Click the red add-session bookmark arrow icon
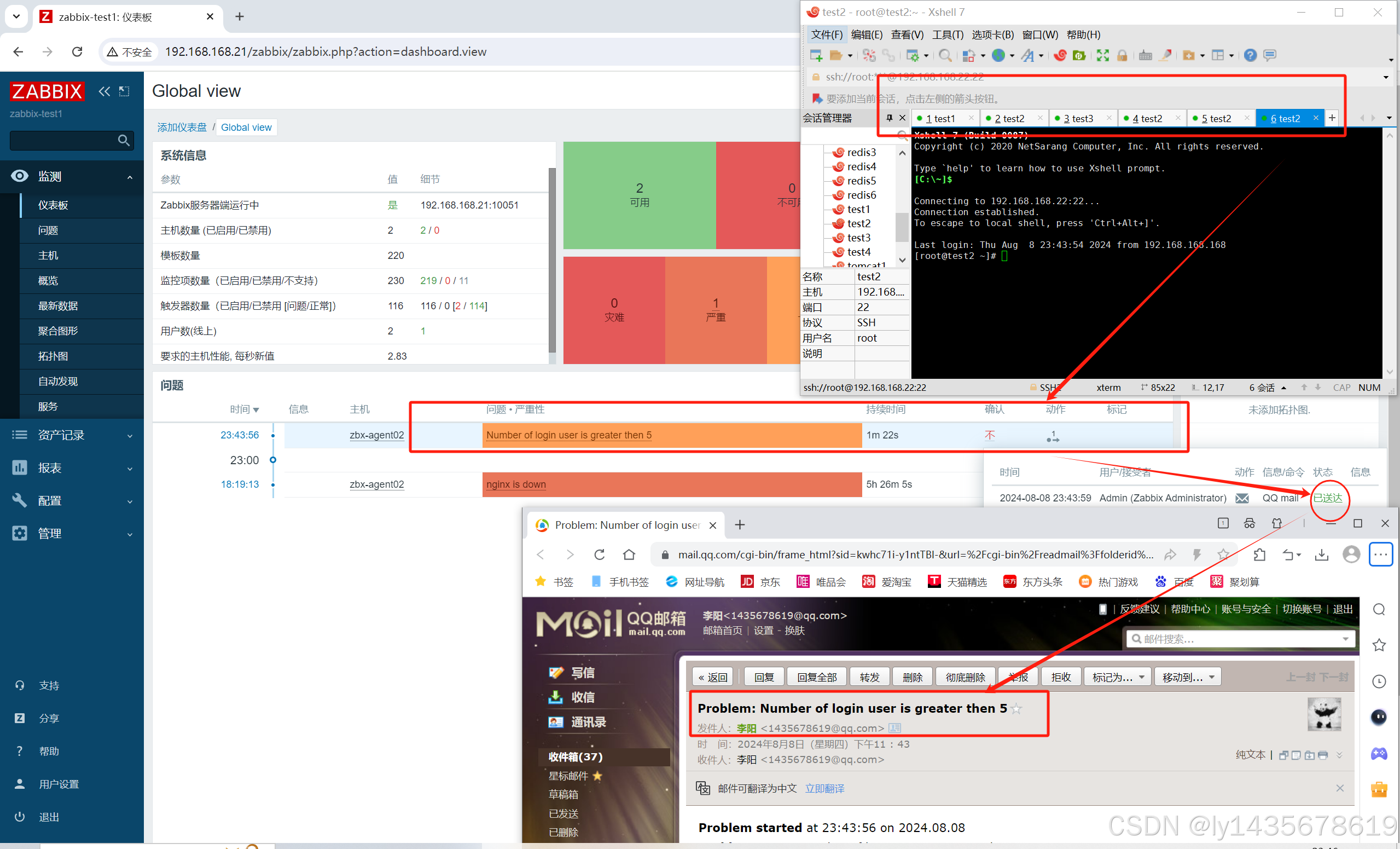 coord(817,99)
